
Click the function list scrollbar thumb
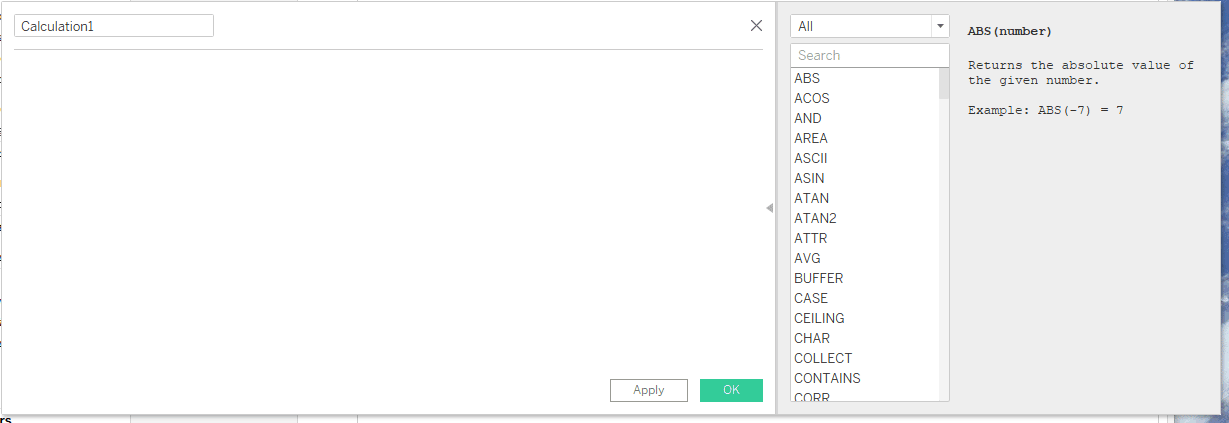tap(944, 84)
